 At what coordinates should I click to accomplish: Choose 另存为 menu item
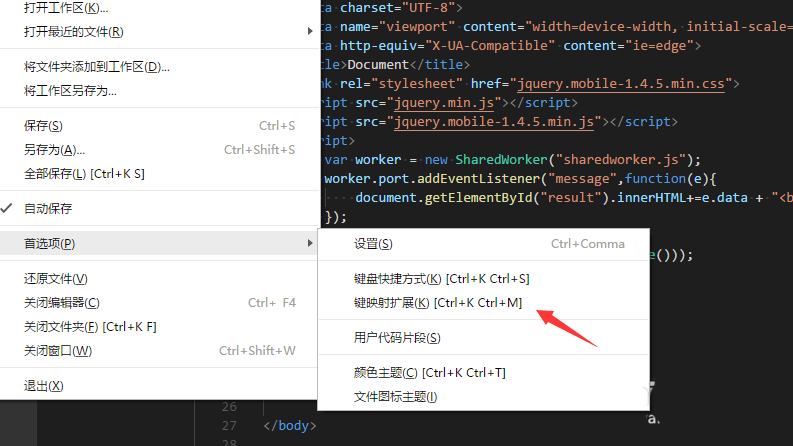160,150
